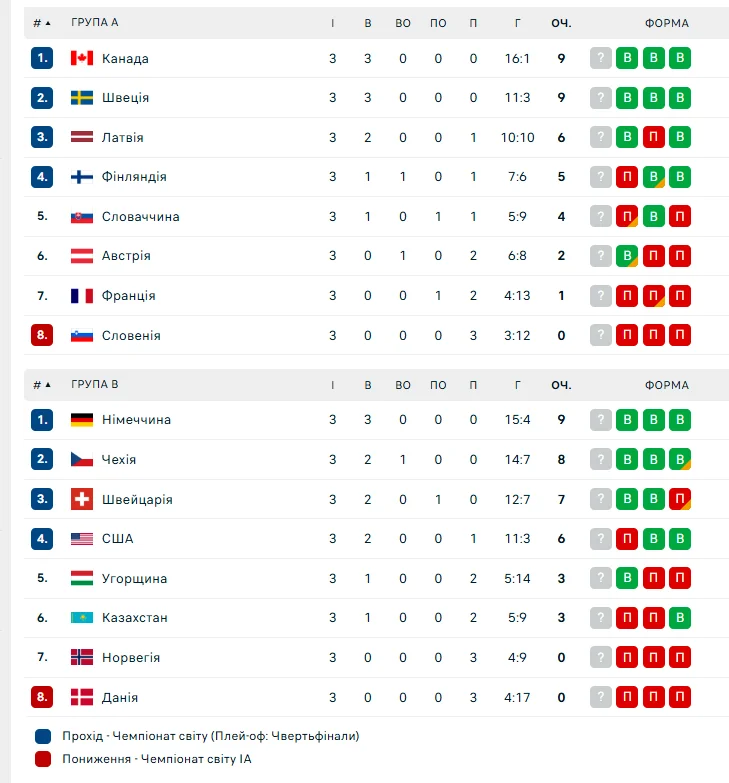Click Canada's gray upcoming match form badge
This screenshot has height=783, width=729.
[600, 58]
